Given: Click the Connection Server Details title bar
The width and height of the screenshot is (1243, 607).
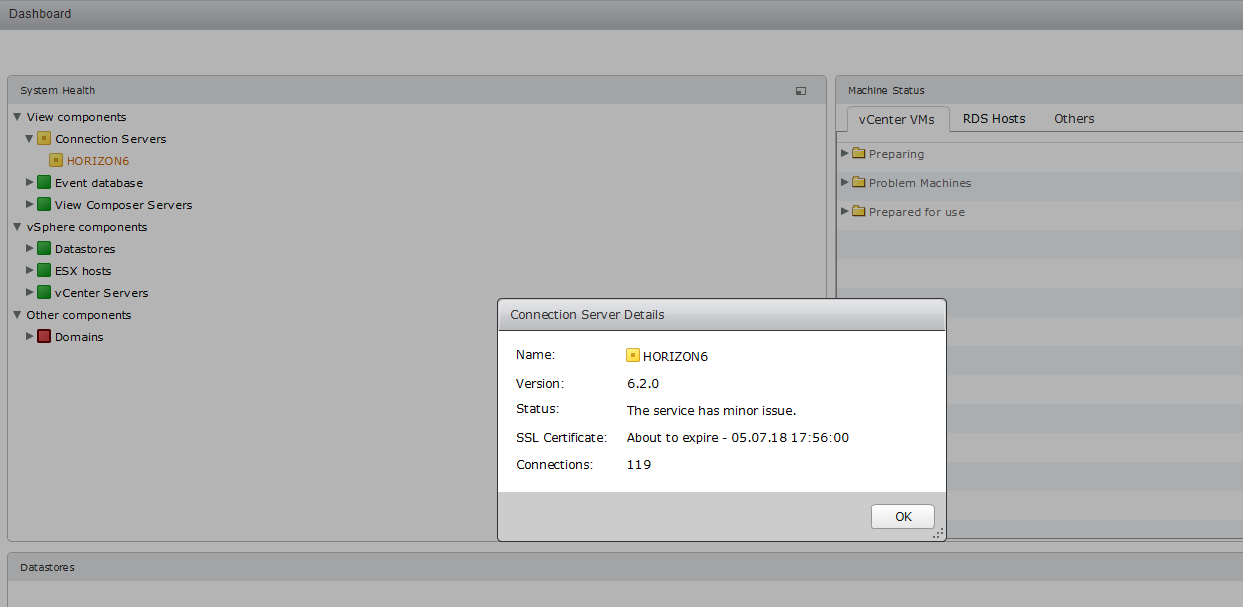Looking at the screenshot, I should coord(722,314).
